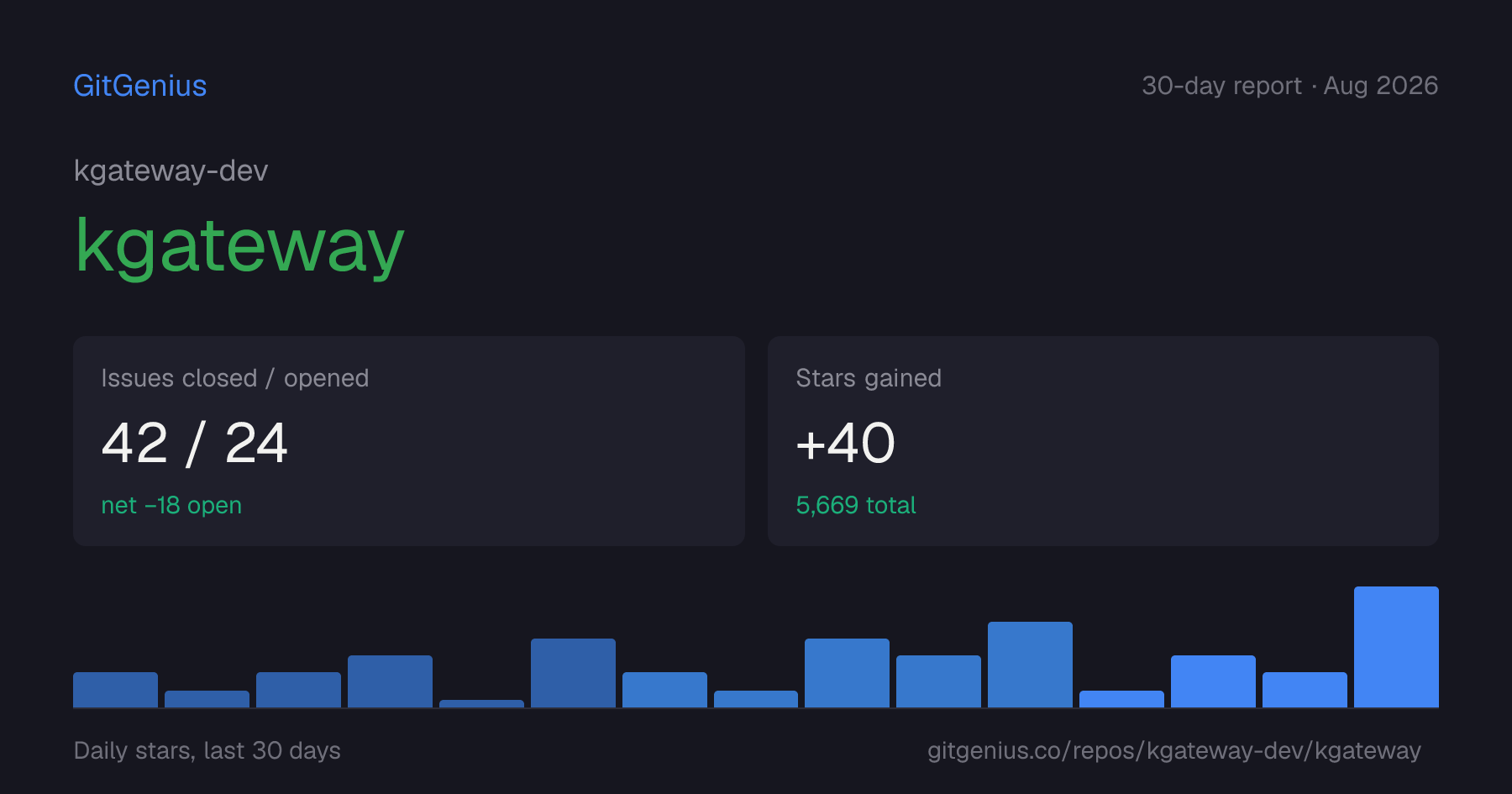Select the kgateway repository title
This screenshot has width=1512, height=794.
click(x=239, y=245)
